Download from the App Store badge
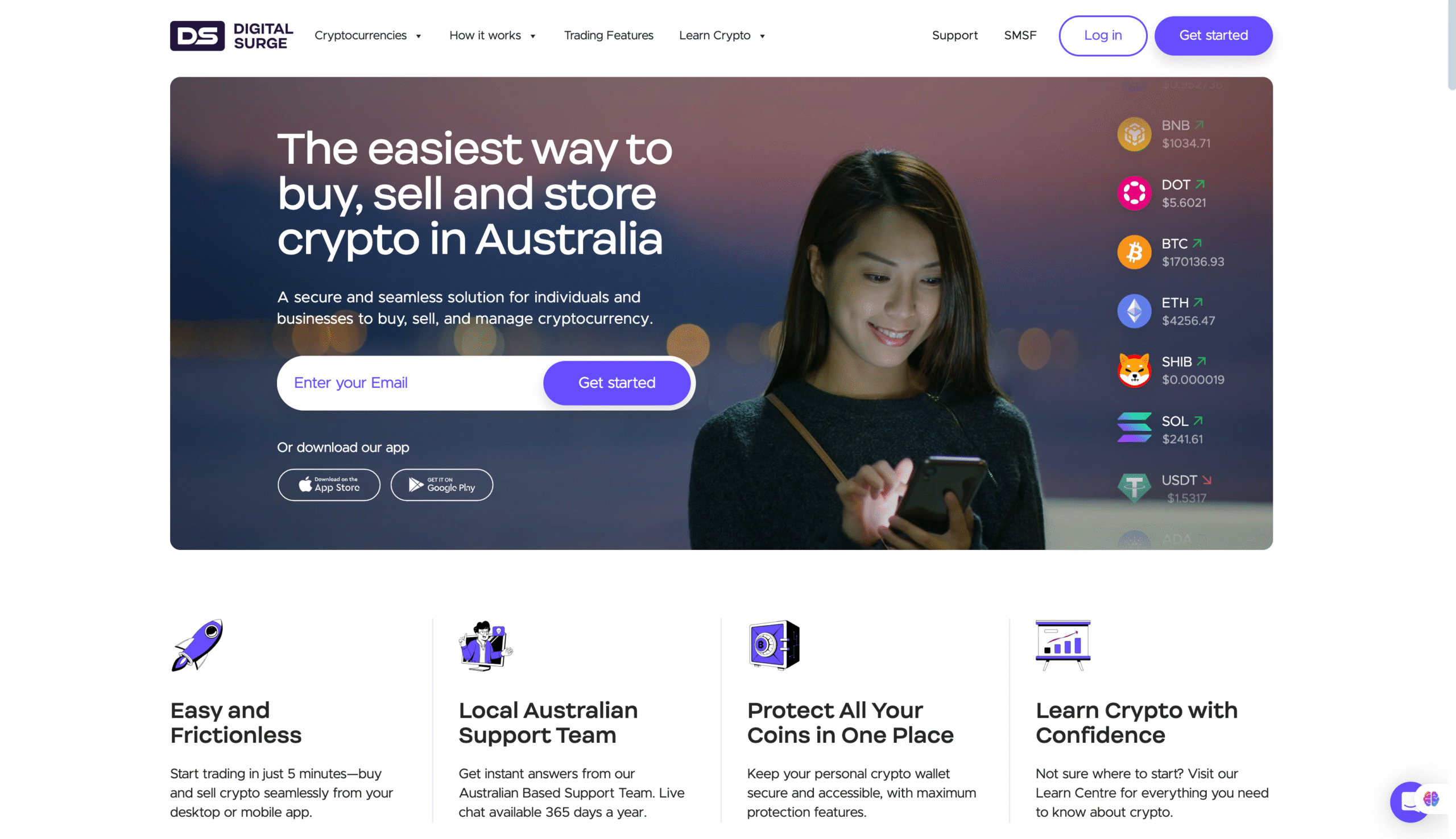 pos(328,485)
